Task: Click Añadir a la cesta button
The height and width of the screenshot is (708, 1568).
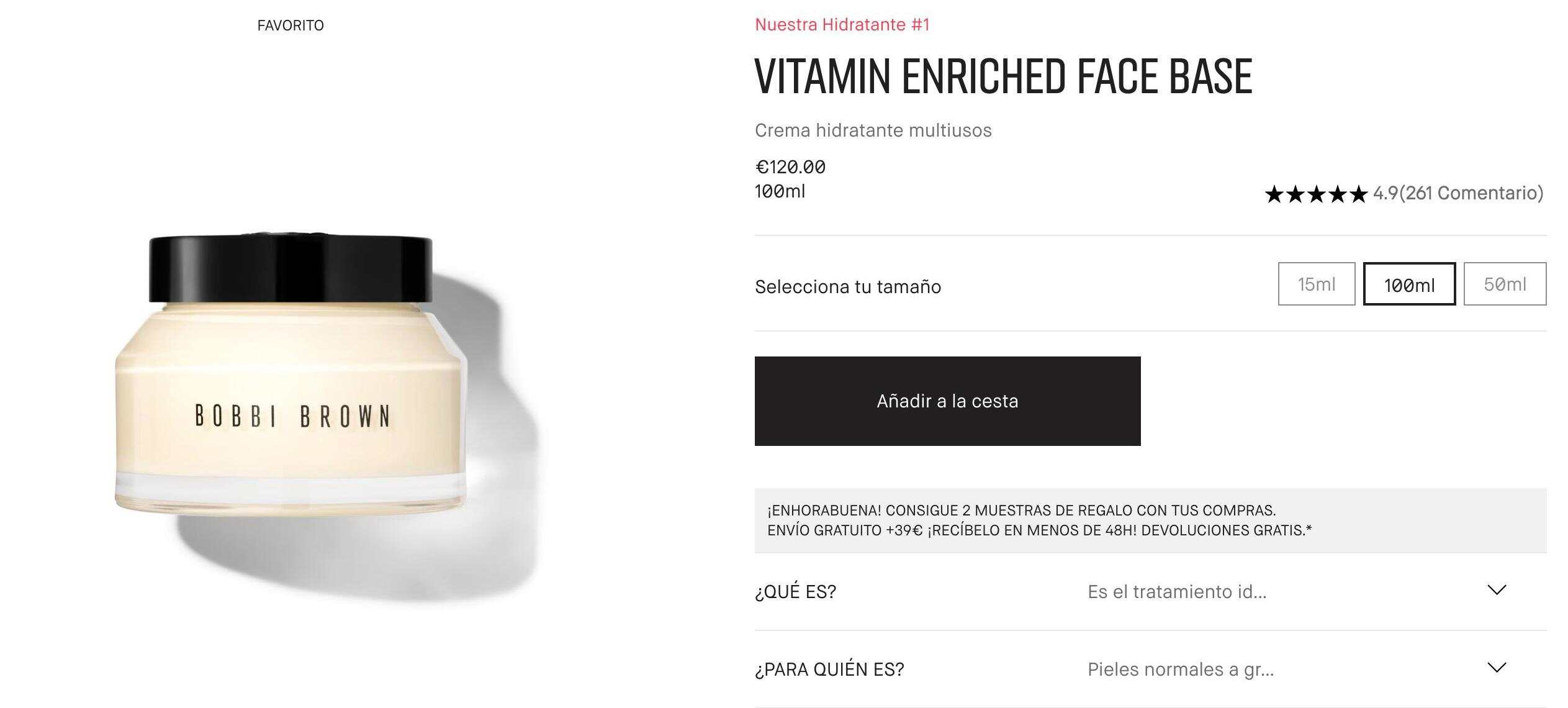Action: (947, 401)
